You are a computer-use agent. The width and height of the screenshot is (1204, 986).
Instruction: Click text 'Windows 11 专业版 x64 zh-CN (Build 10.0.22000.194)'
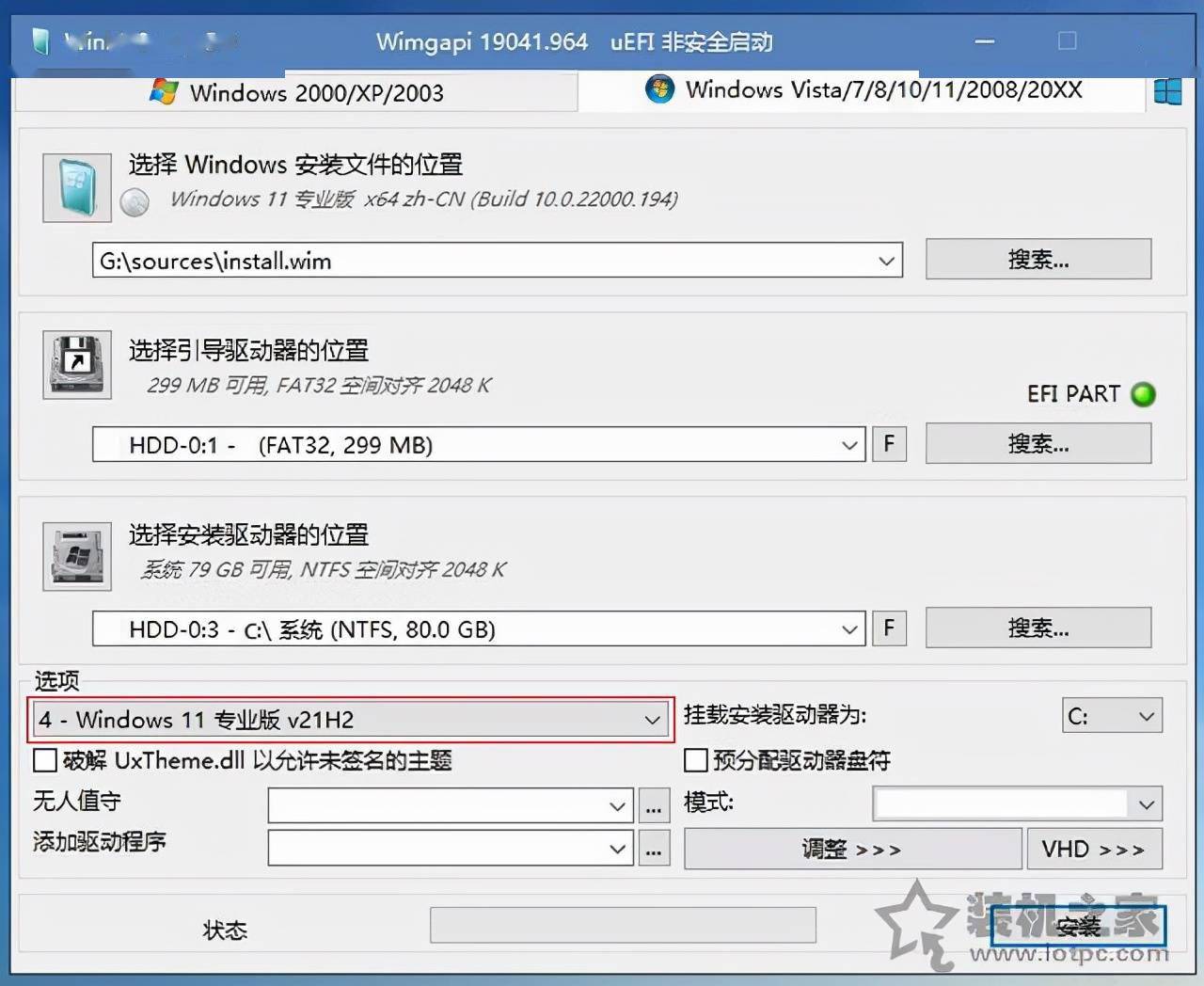423,199
